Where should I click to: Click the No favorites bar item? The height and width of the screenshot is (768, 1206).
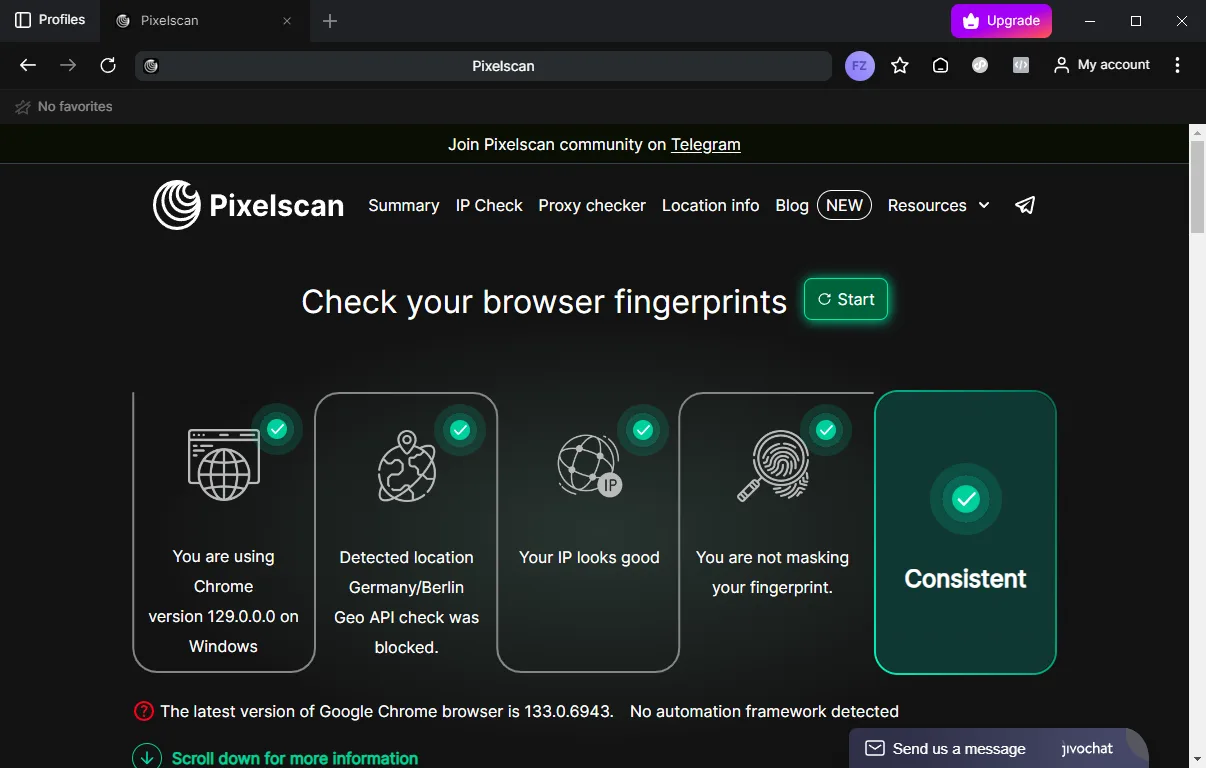[x=64, y=106]
